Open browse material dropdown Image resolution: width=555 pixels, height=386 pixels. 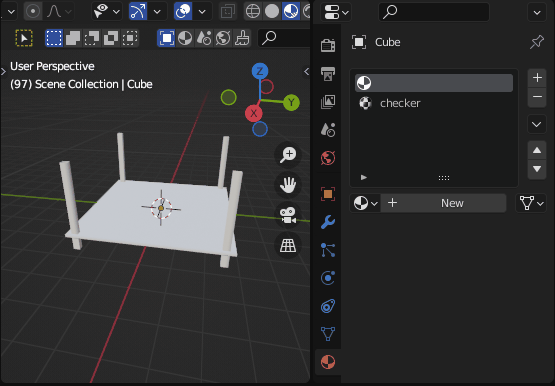click(365, 203)
